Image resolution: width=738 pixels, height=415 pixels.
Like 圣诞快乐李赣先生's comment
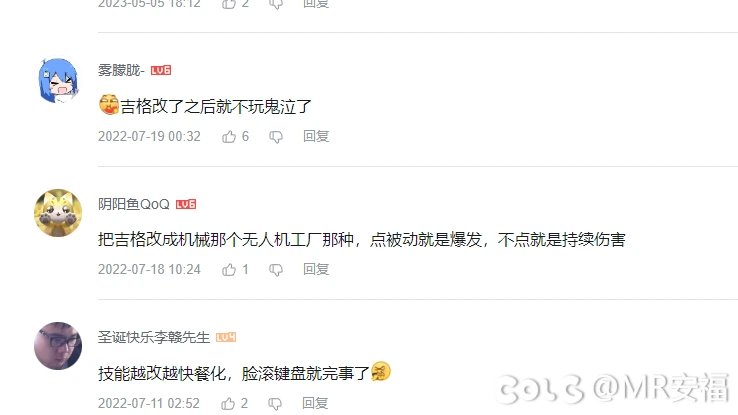[x=228, y=403]
